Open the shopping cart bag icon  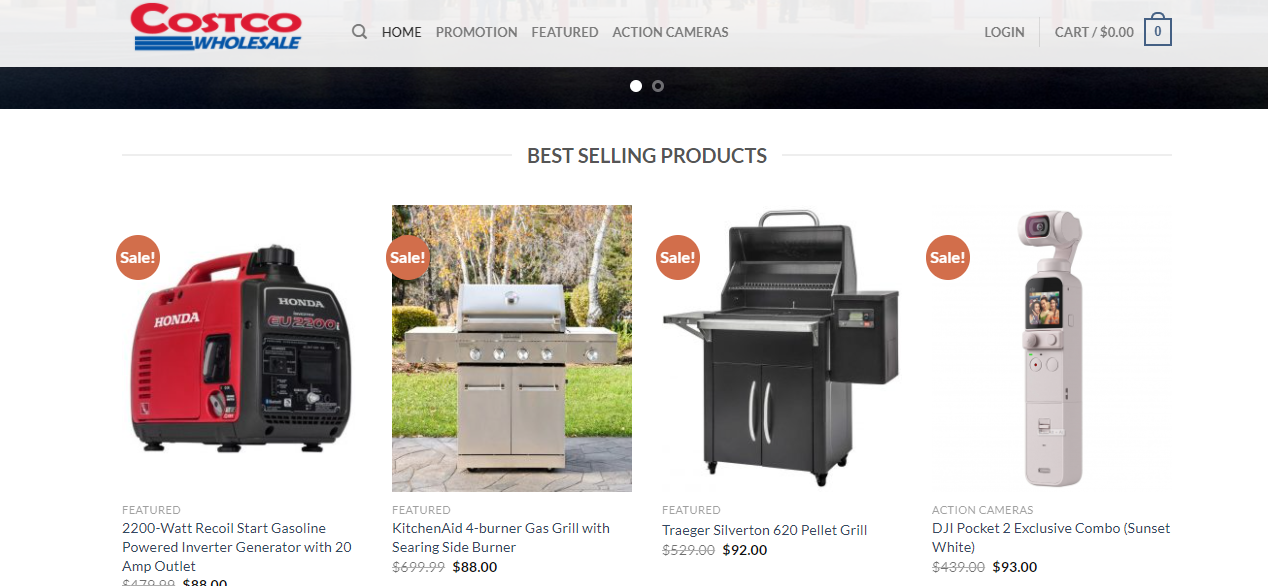point(1158,30)
